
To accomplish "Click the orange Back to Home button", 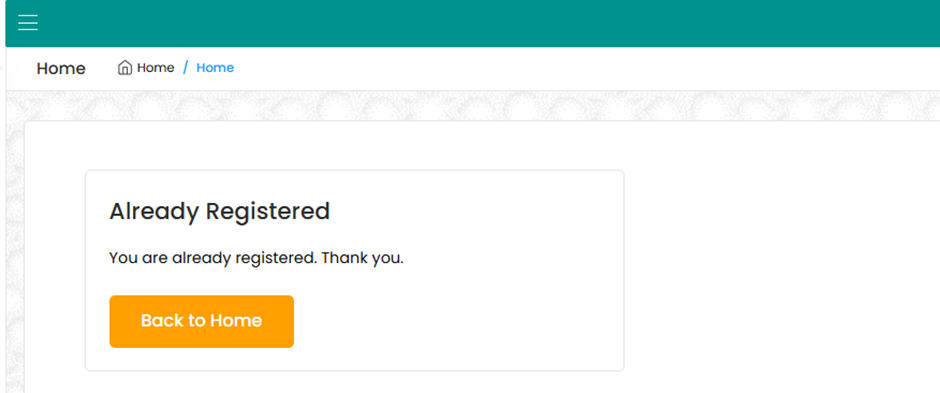I will (x=201, y=321).
